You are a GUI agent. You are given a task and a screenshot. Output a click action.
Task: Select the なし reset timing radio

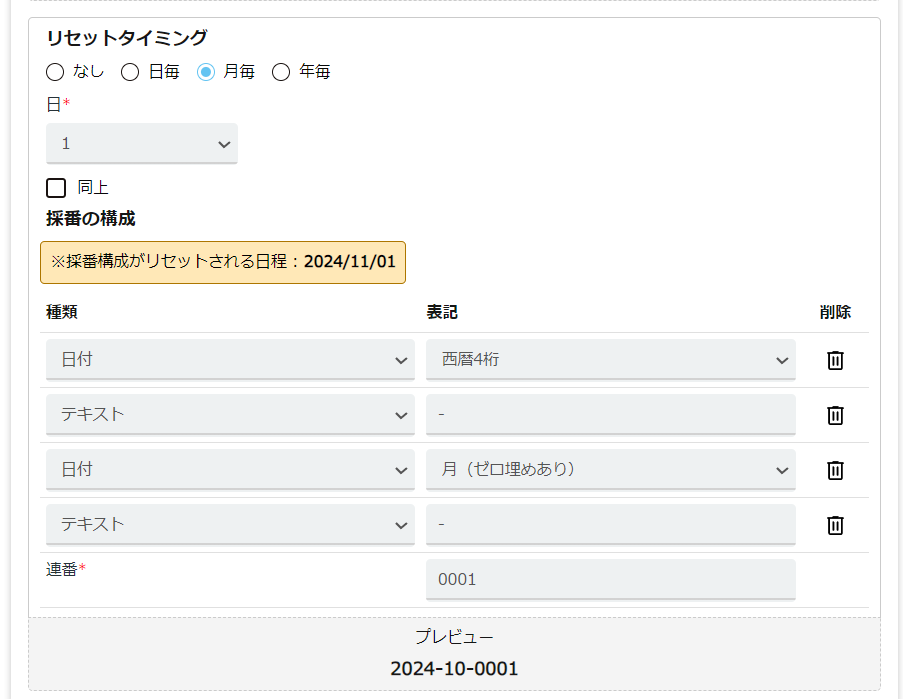[x=55, y=72]
